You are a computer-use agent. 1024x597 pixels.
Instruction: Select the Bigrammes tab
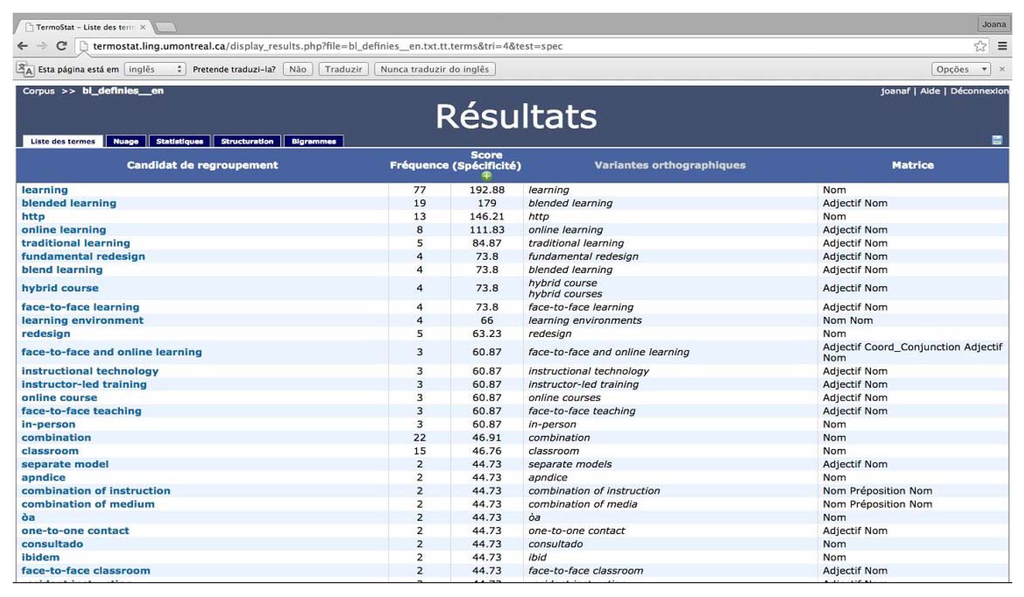tap(314, 142)
